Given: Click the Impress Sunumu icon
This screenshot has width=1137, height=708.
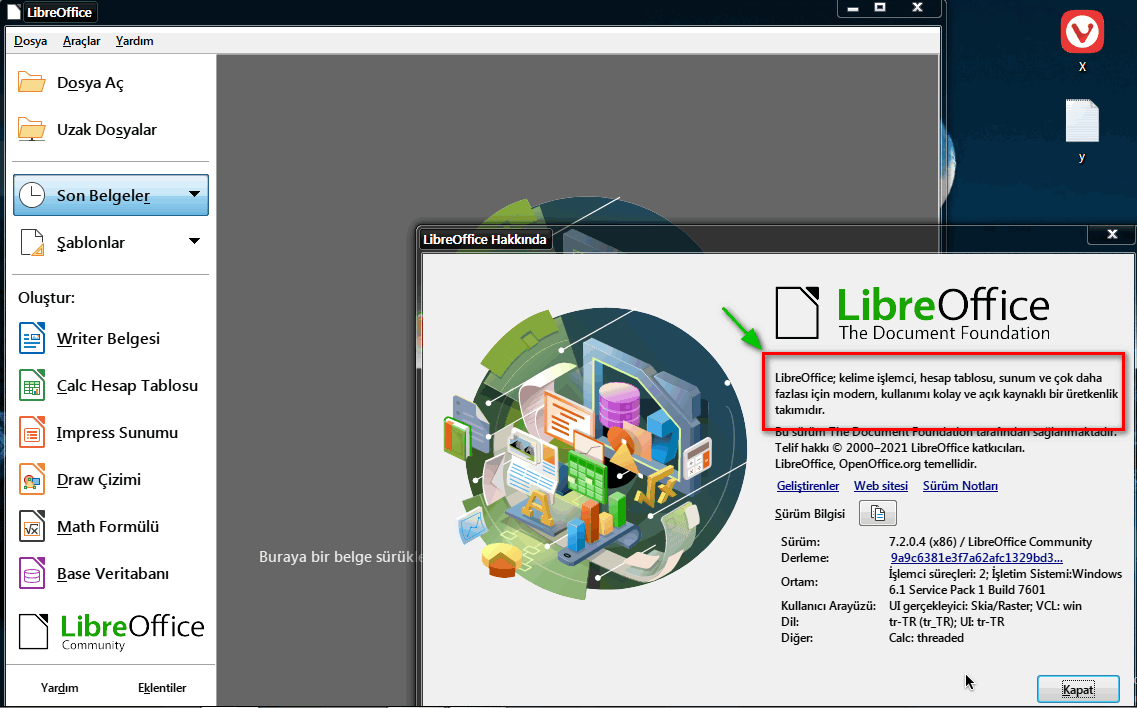Looking at the screenshot, I should 32,433.
